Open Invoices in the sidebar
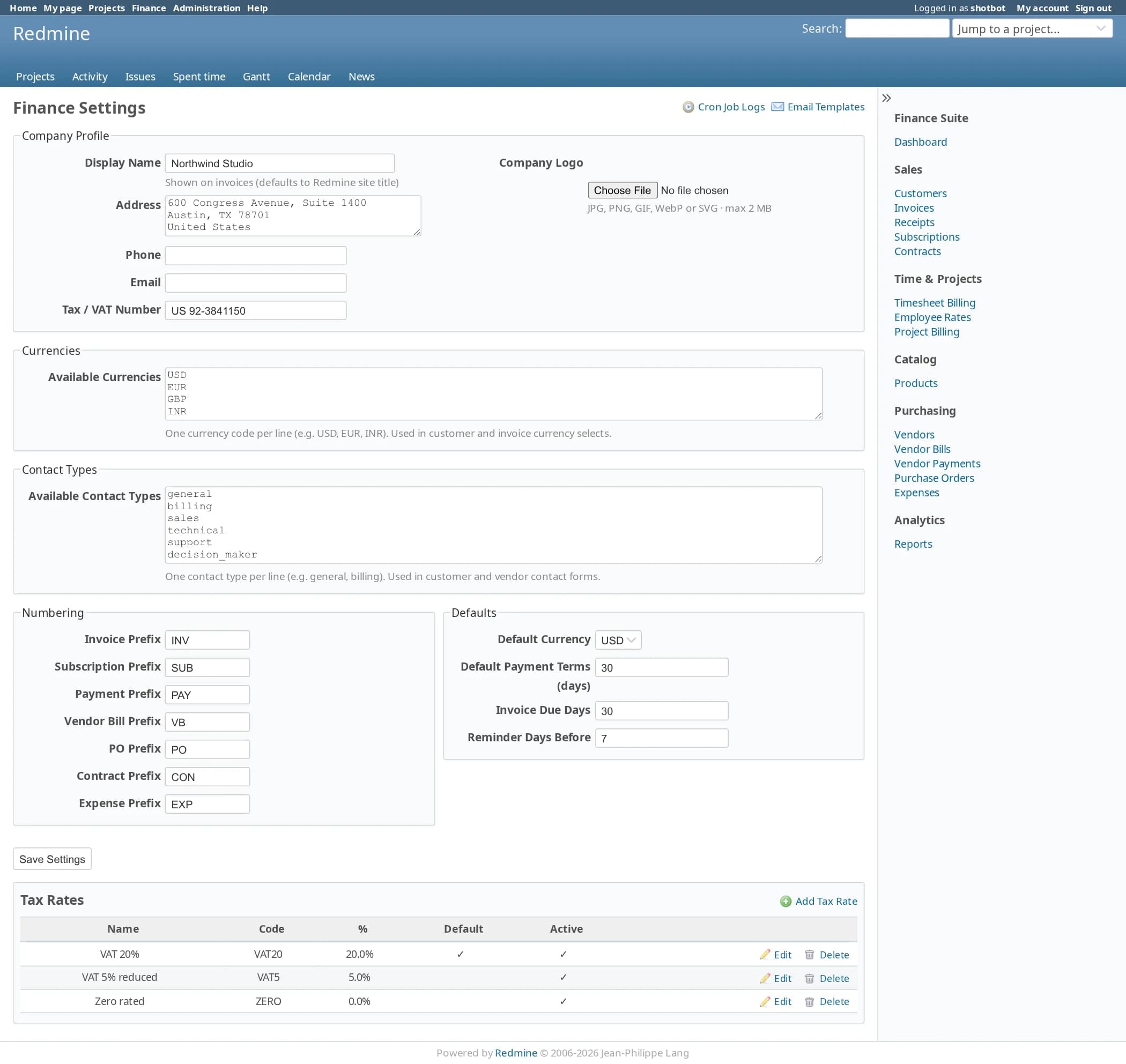 click(914, 208)
